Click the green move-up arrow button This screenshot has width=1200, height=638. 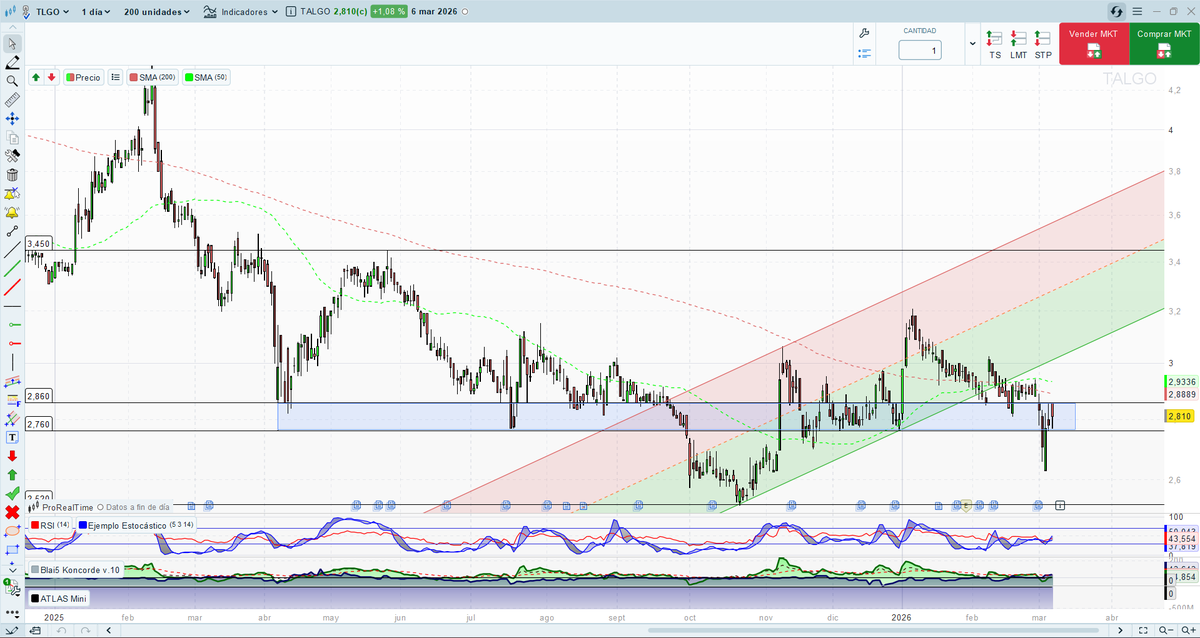[x=36, y=77]
